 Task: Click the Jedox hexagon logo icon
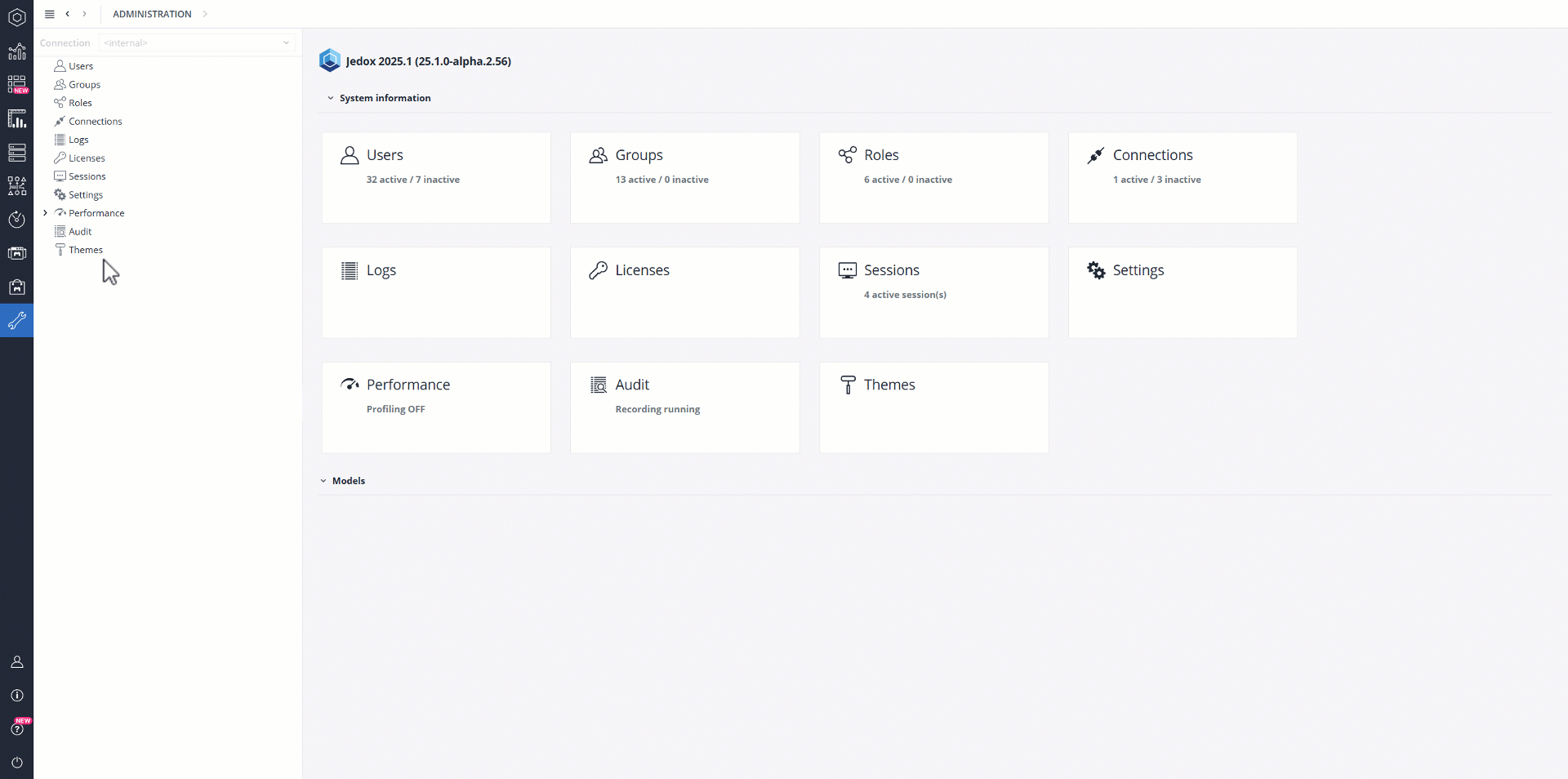point(16,16)
